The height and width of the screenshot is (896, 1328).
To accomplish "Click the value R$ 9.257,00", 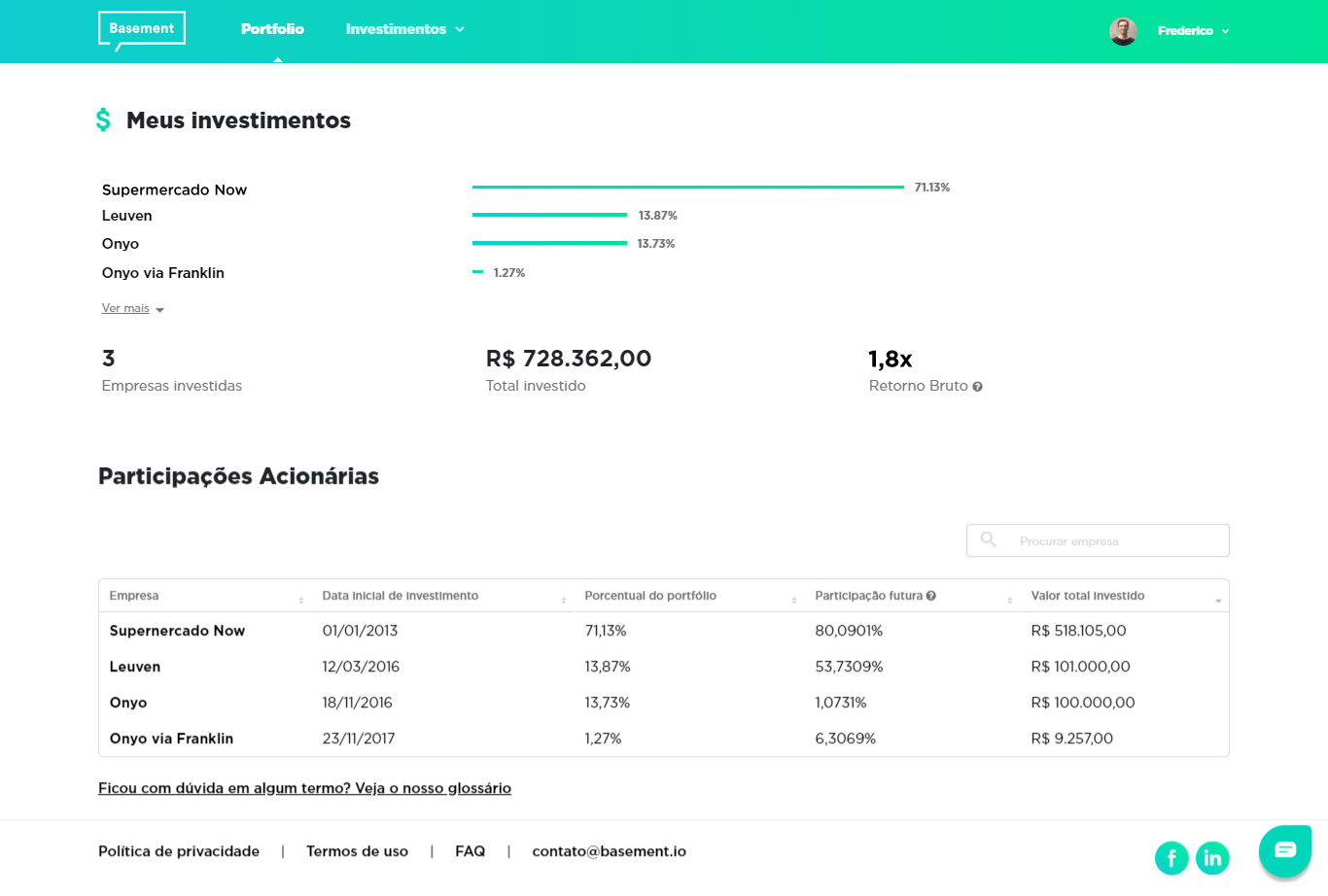I will pyautogui.click(x=1071, y=739).
